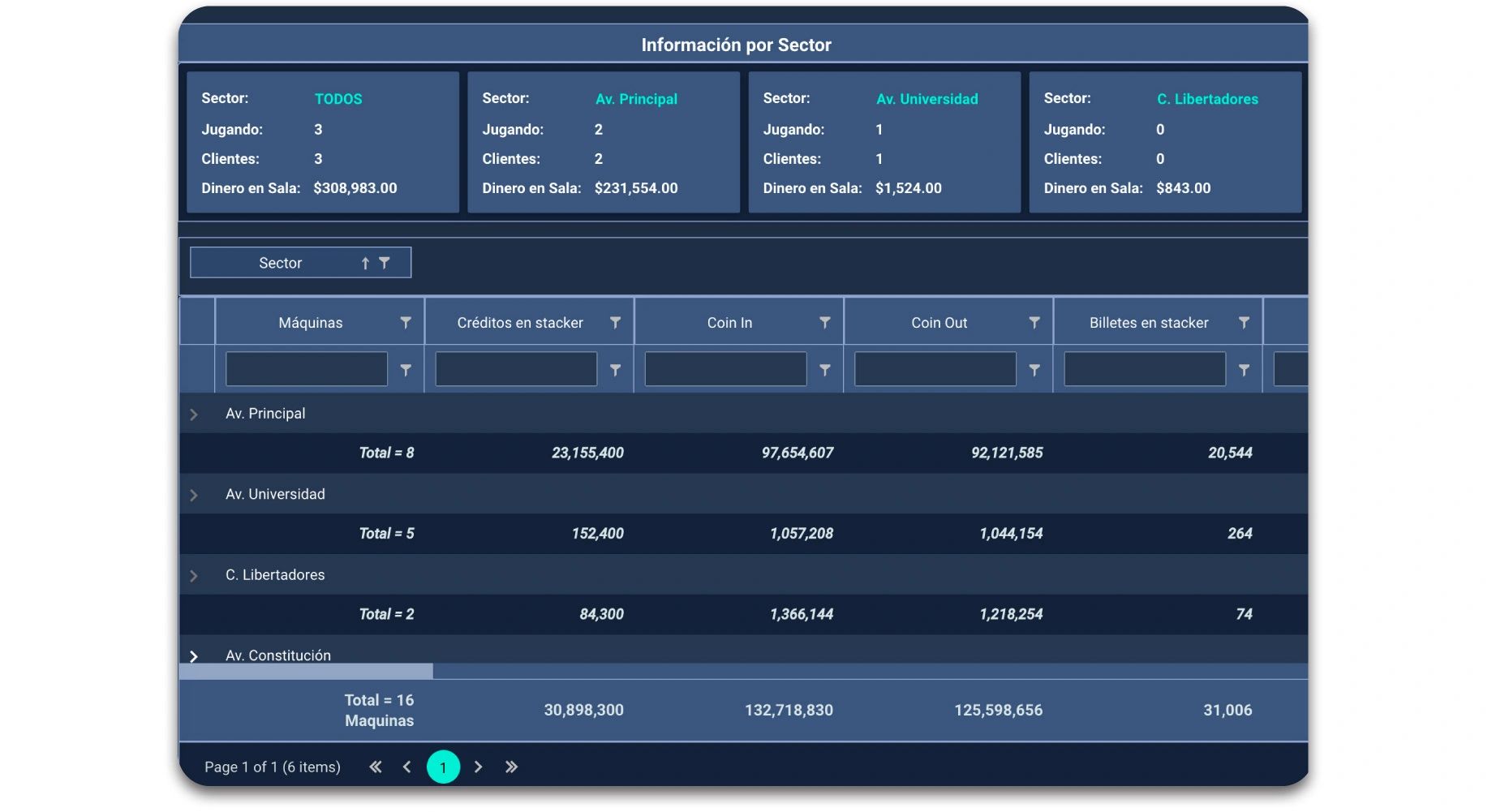Open filter-row menu beside Máquinas search box
Screen dimensions: 1492x812
tap(406, 370)
